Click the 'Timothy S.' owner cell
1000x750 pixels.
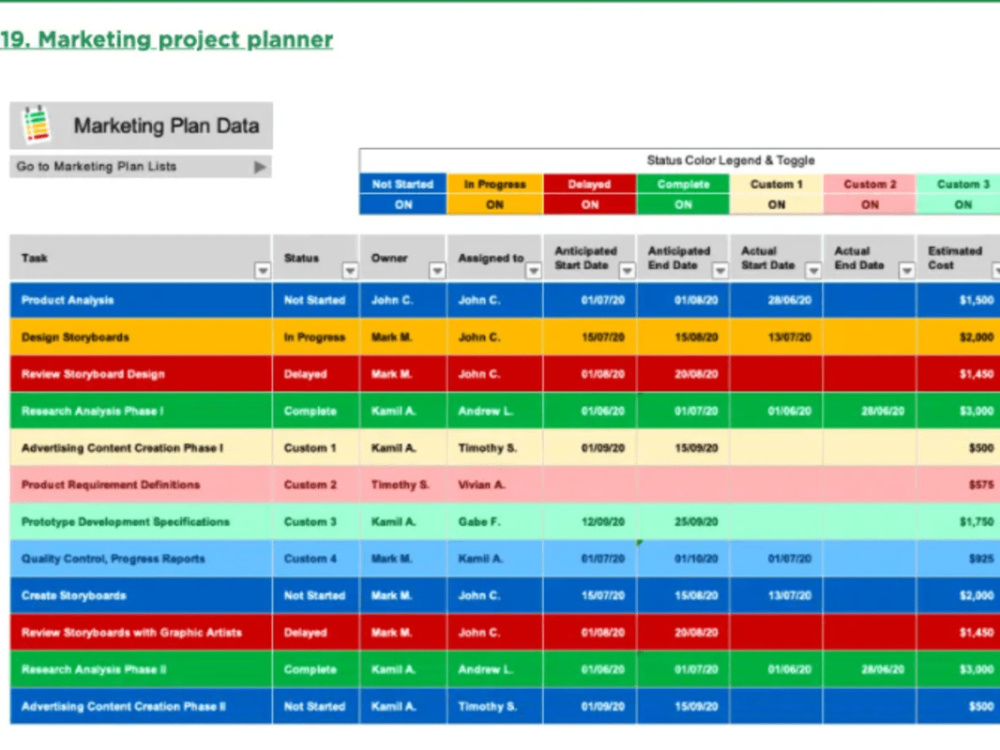tap(403, 485)
